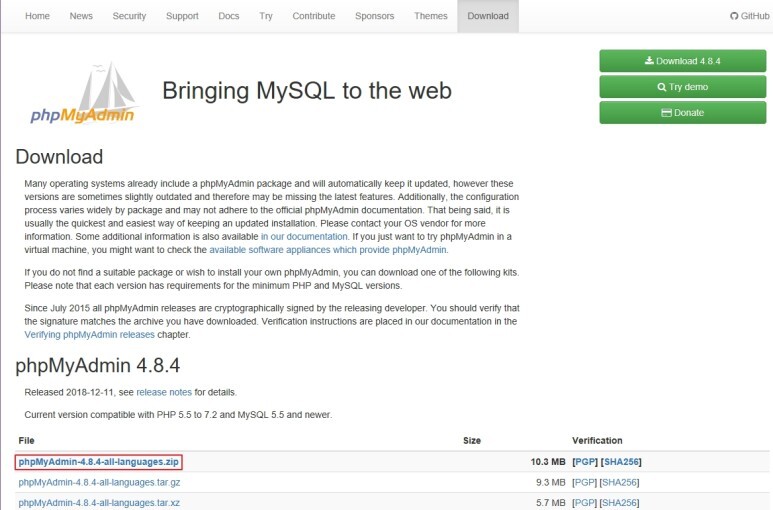773x510 pixels.
Task: Open SHA256 checksum for tar.gz file
Action: pos(620,482)
